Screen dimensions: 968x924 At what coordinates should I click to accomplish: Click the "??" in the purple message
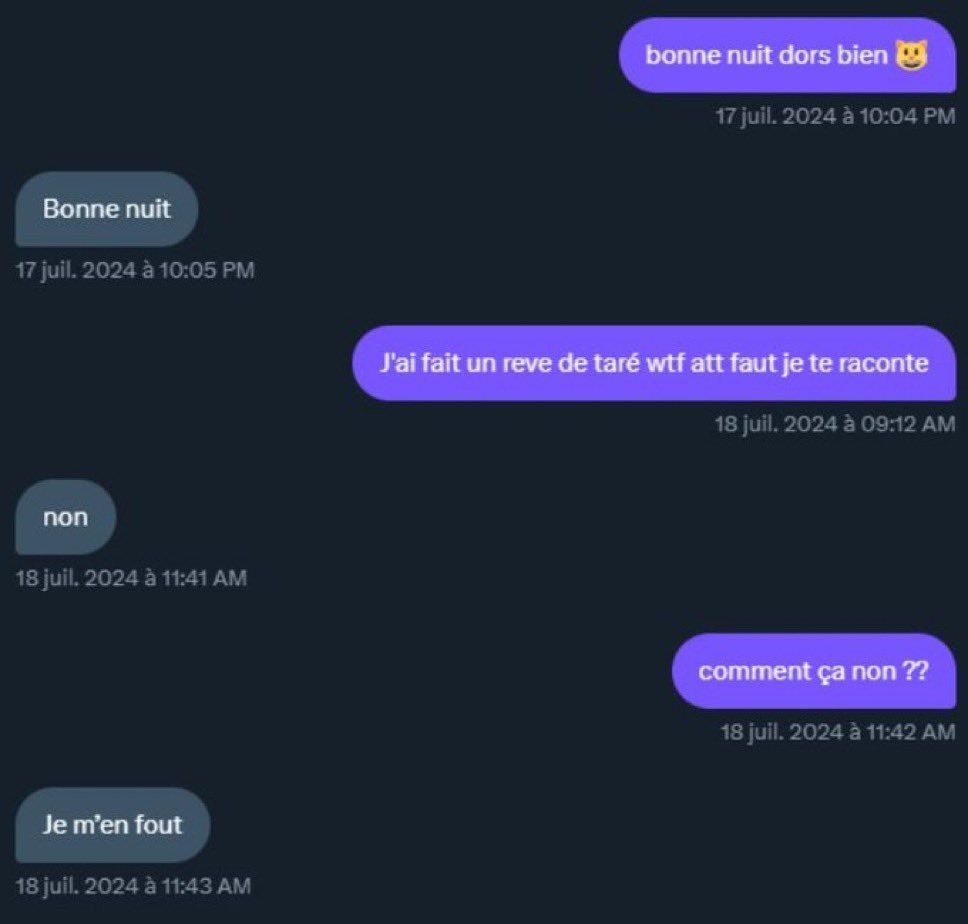[915, 671]
